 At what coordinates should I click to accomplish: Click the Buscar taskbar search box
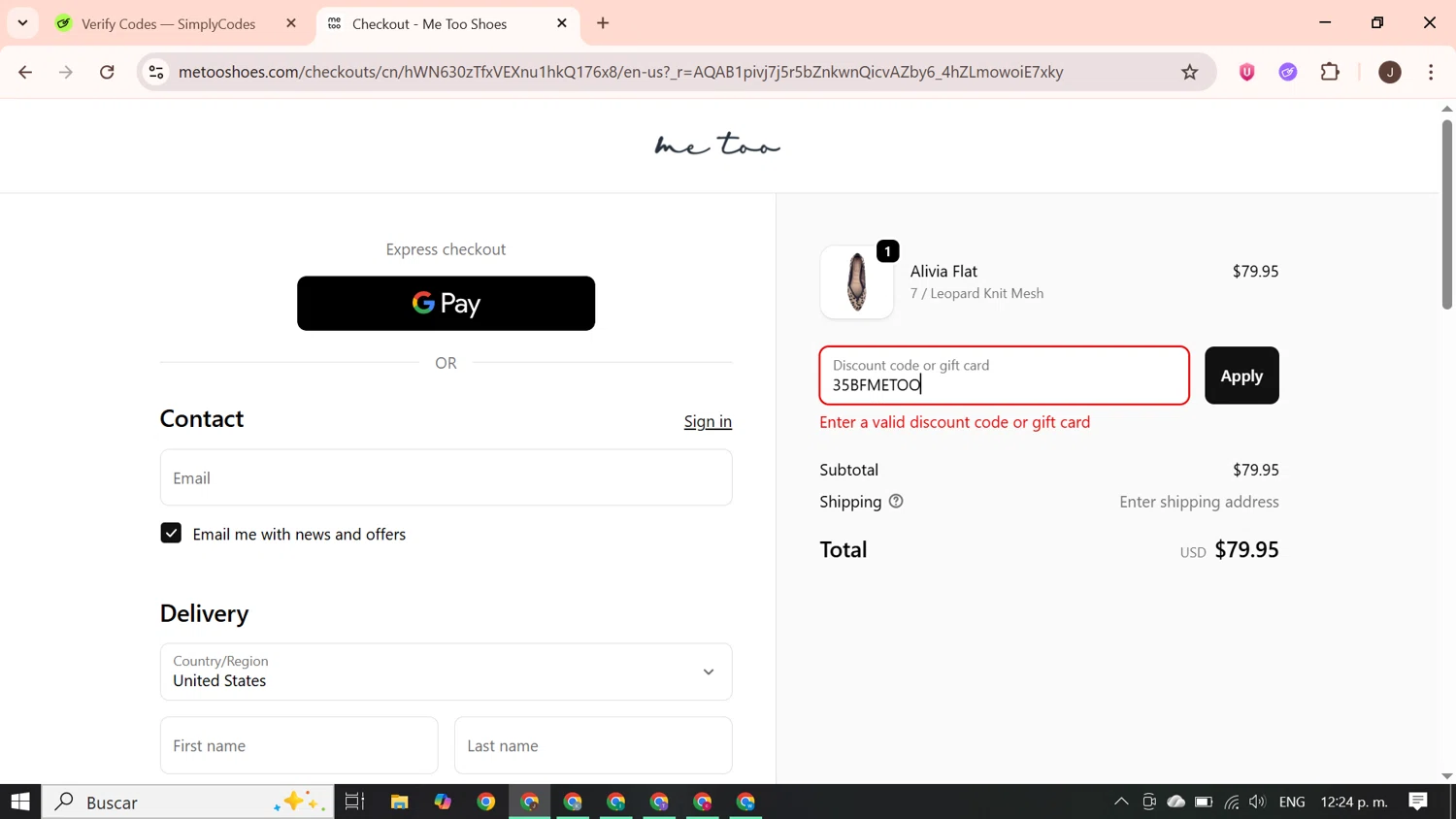[x=188, y=802]
